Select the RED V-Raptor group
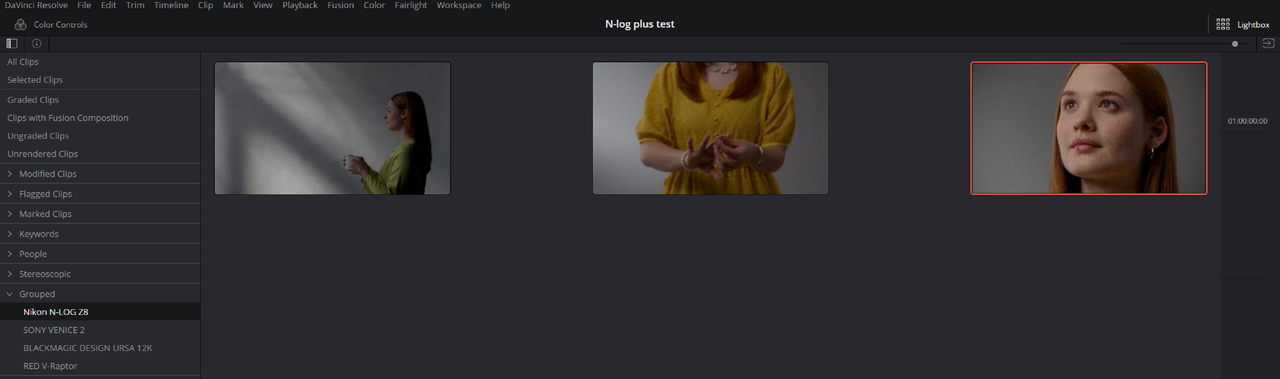 coord(100,366)
